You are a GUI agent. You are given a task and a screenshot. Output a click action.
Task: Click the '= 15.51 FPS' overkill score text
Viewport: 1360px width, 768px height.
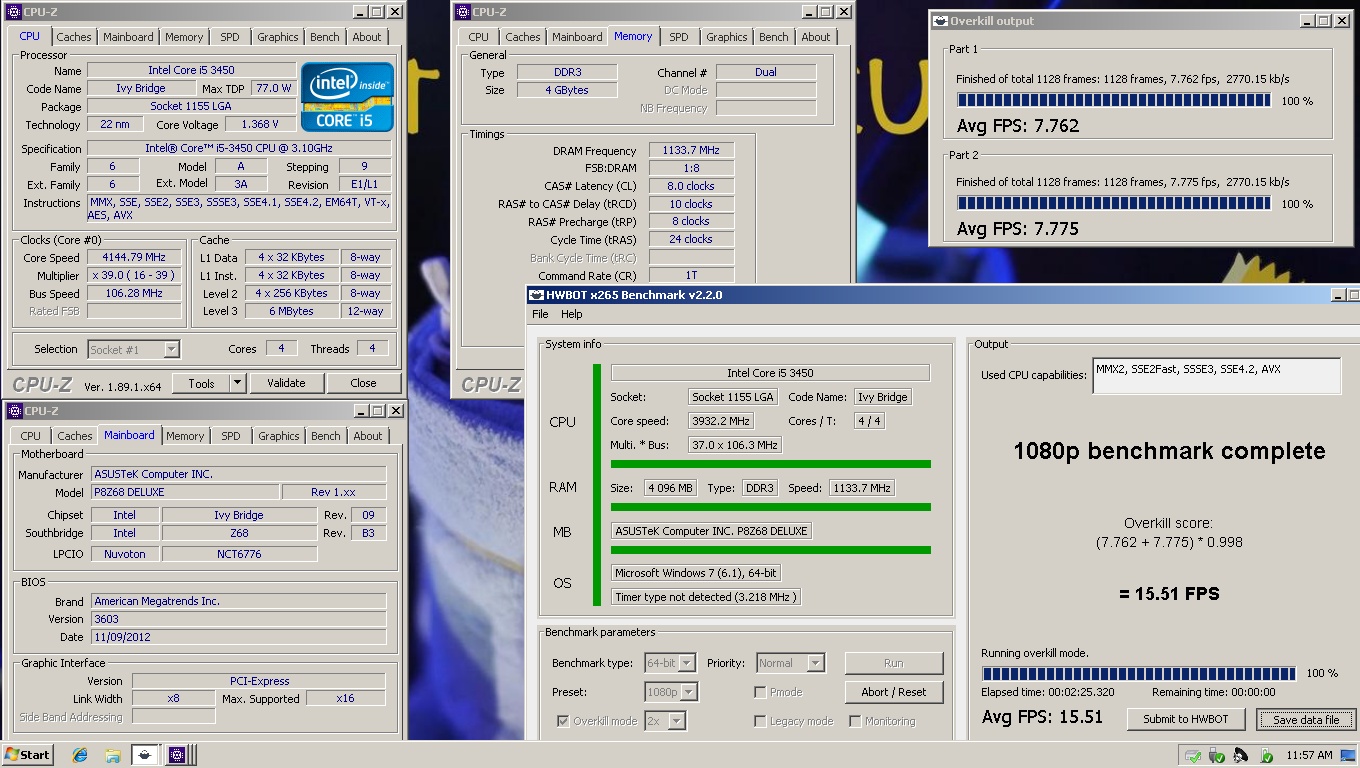pos(1169,594)
